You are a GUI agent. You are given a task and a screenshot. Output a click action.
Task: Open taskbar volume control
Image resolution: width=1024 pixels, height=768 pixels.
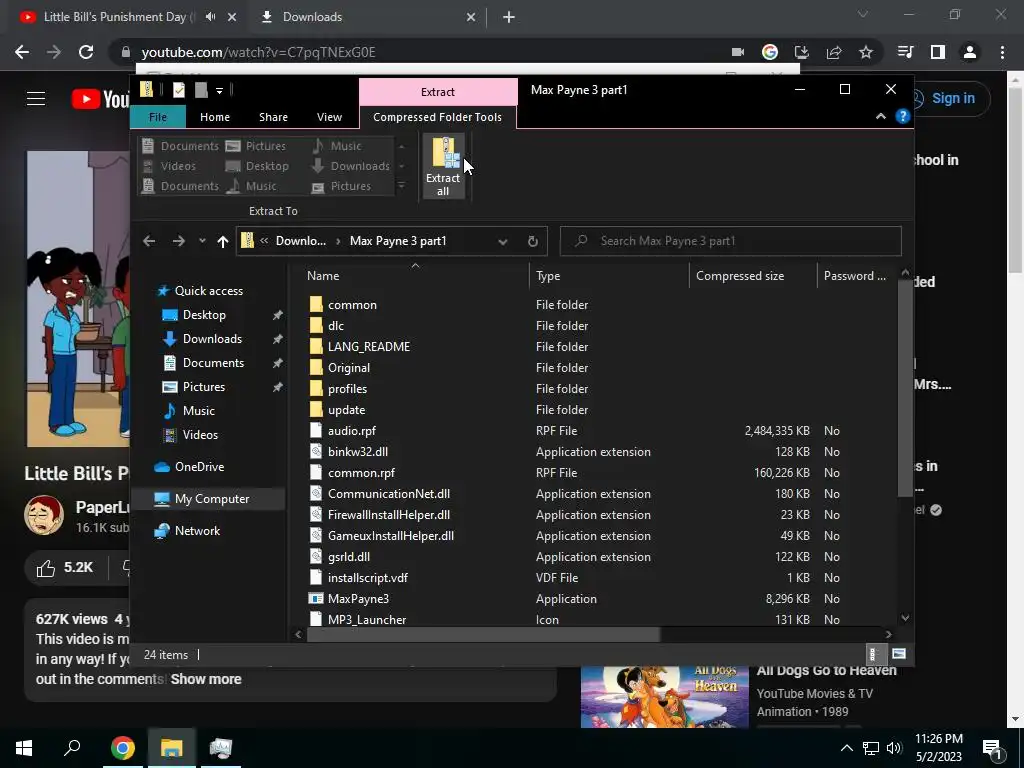(894, 748)
